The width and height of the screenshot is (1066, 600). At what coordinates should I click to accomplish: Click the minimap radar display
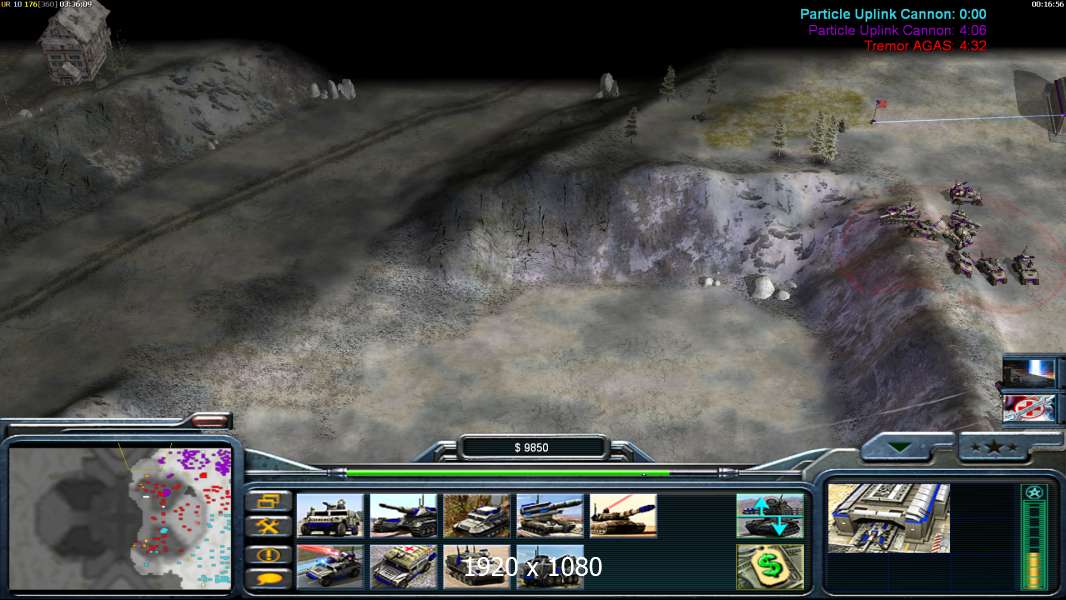coord(120,518)
